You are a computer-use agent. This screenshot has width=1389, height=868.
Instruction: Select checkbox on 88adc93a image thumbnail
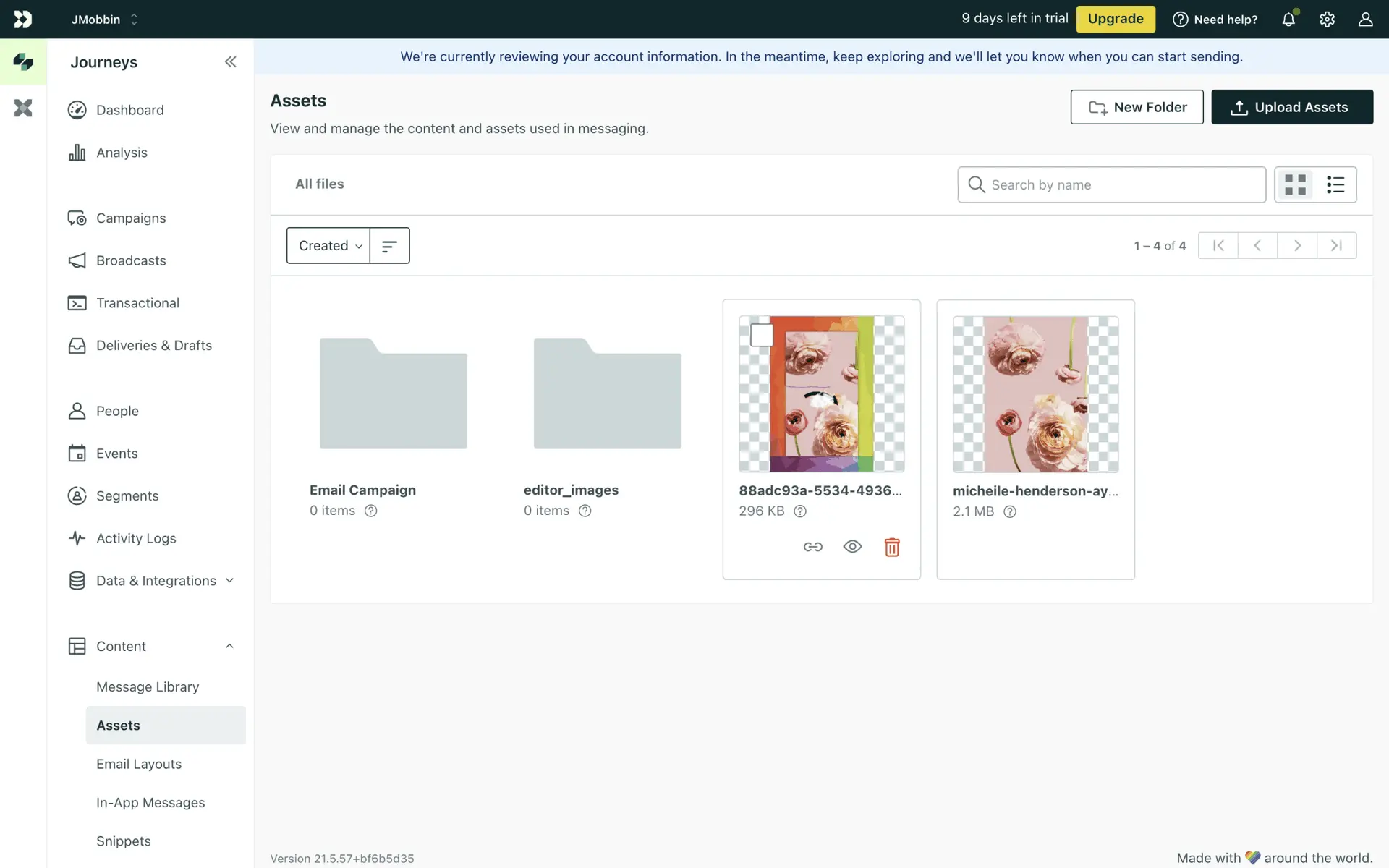pos(762,335)
